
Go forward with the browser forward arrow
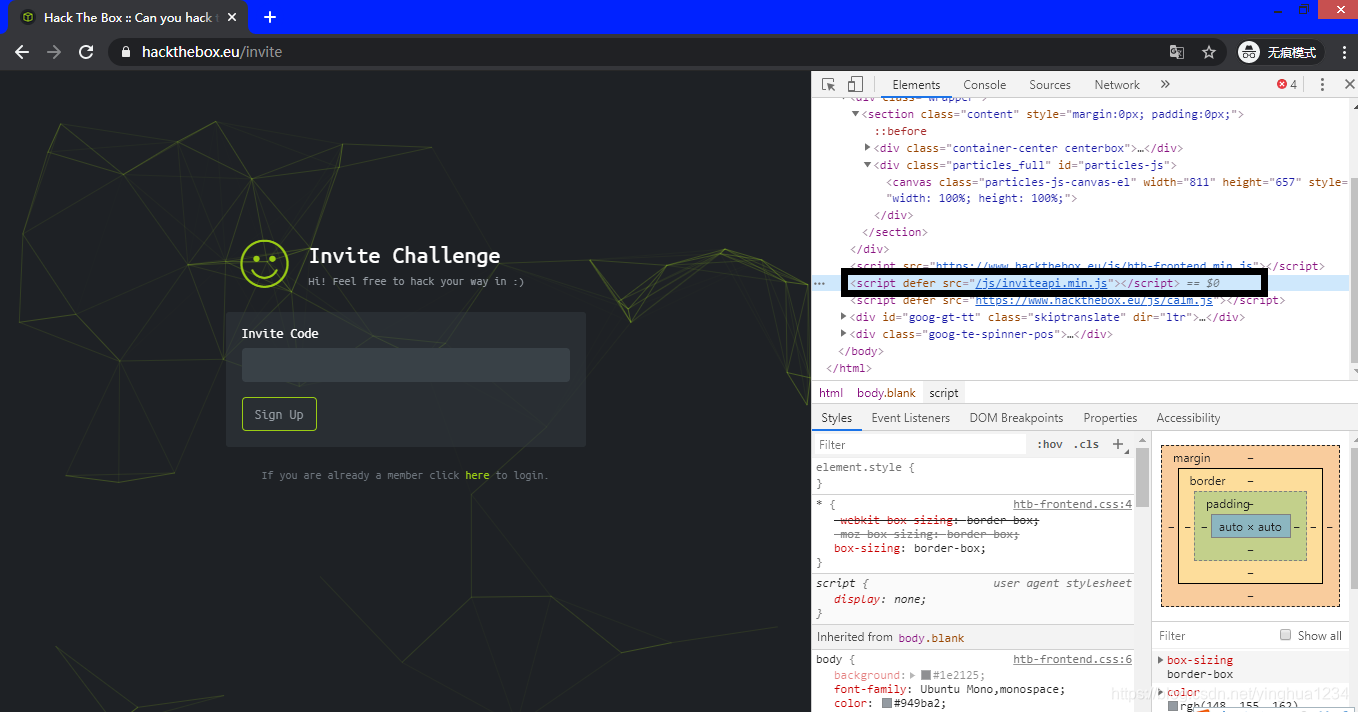(54, 52)
